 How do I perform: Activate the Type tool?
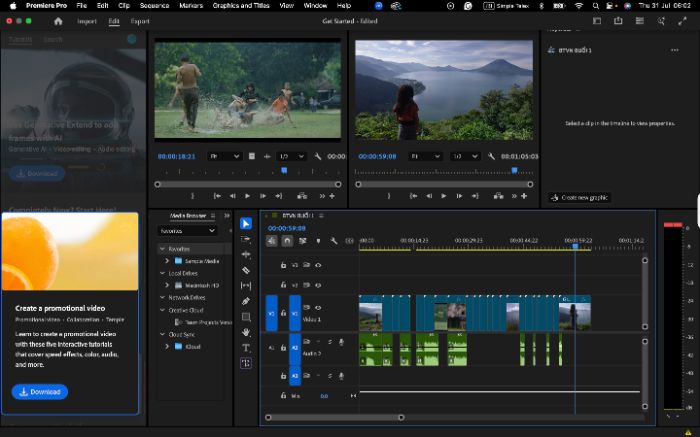(x=246, y=348)
